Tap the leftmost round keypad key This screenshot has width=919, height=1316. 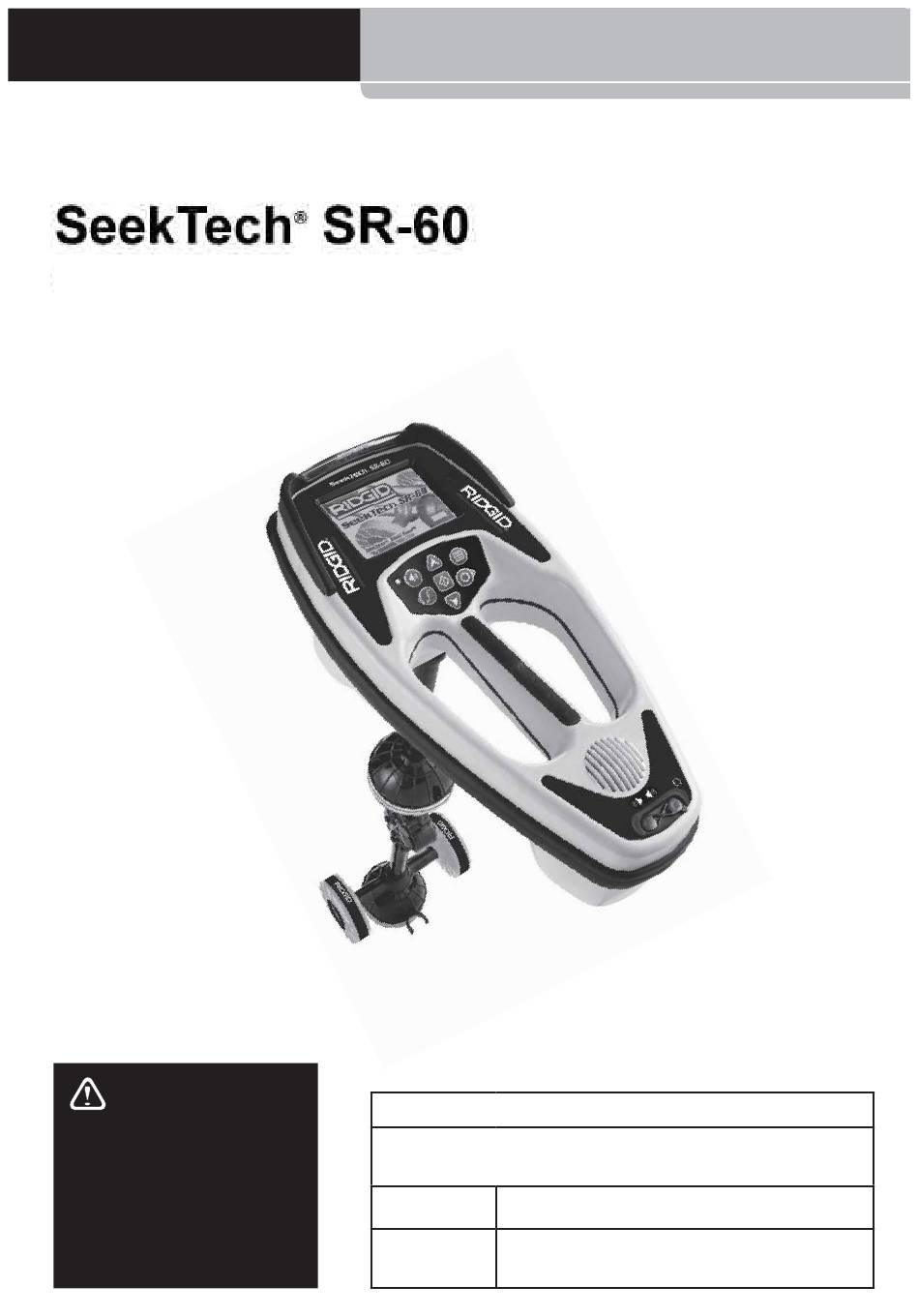coord(413,578)
